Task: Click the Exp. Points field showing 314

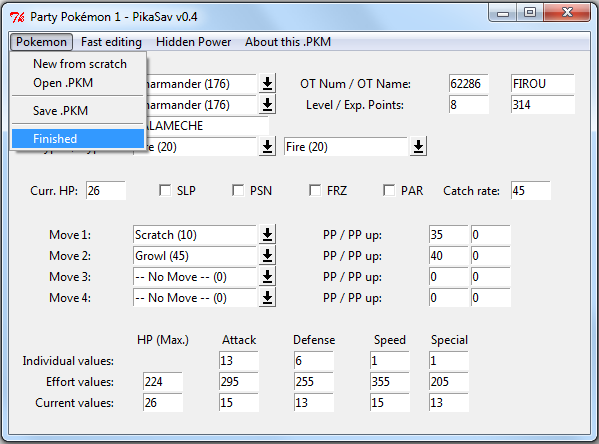Action: tap(543, 105)
